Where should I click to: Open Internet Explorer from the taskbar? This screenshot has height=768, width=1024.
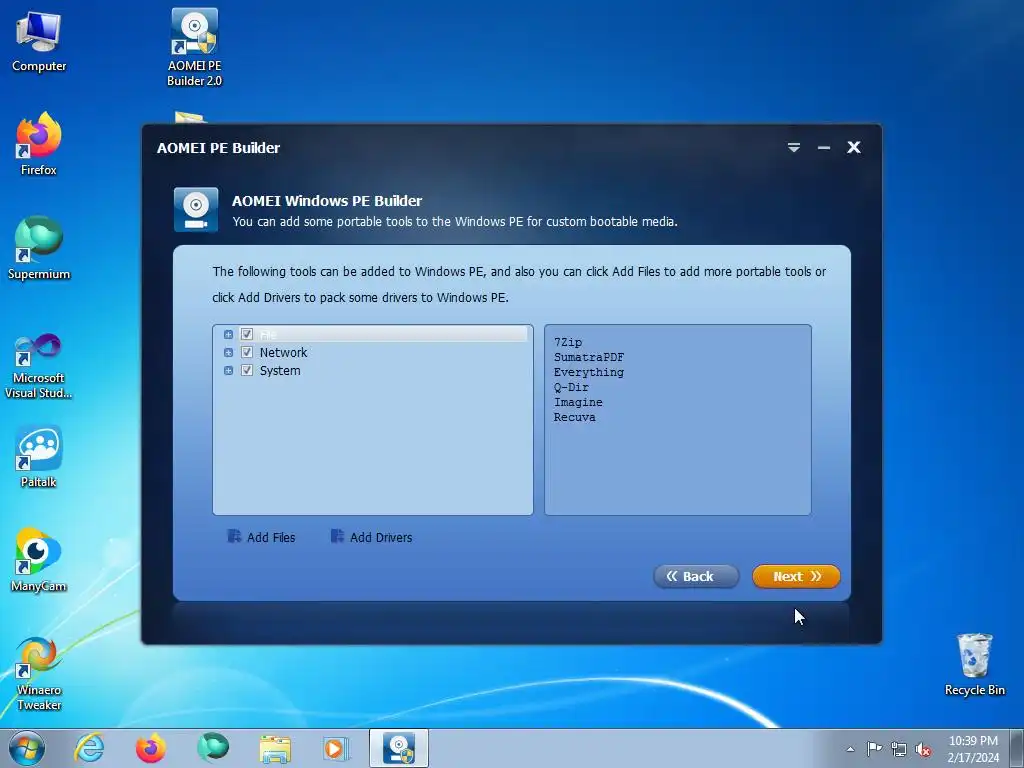[89, 748]
